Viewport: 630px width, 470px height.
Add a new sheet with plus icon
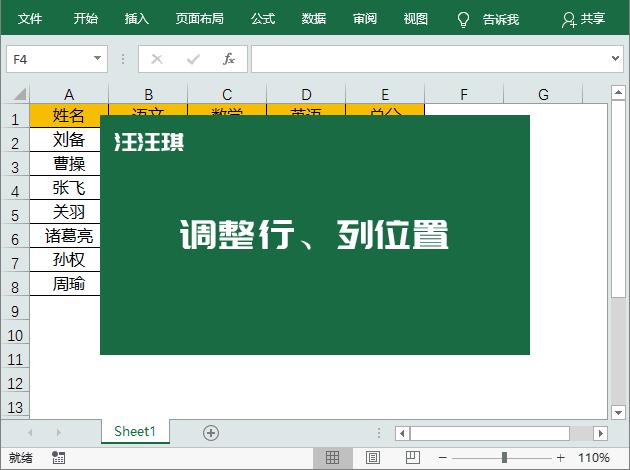[211, 433]
